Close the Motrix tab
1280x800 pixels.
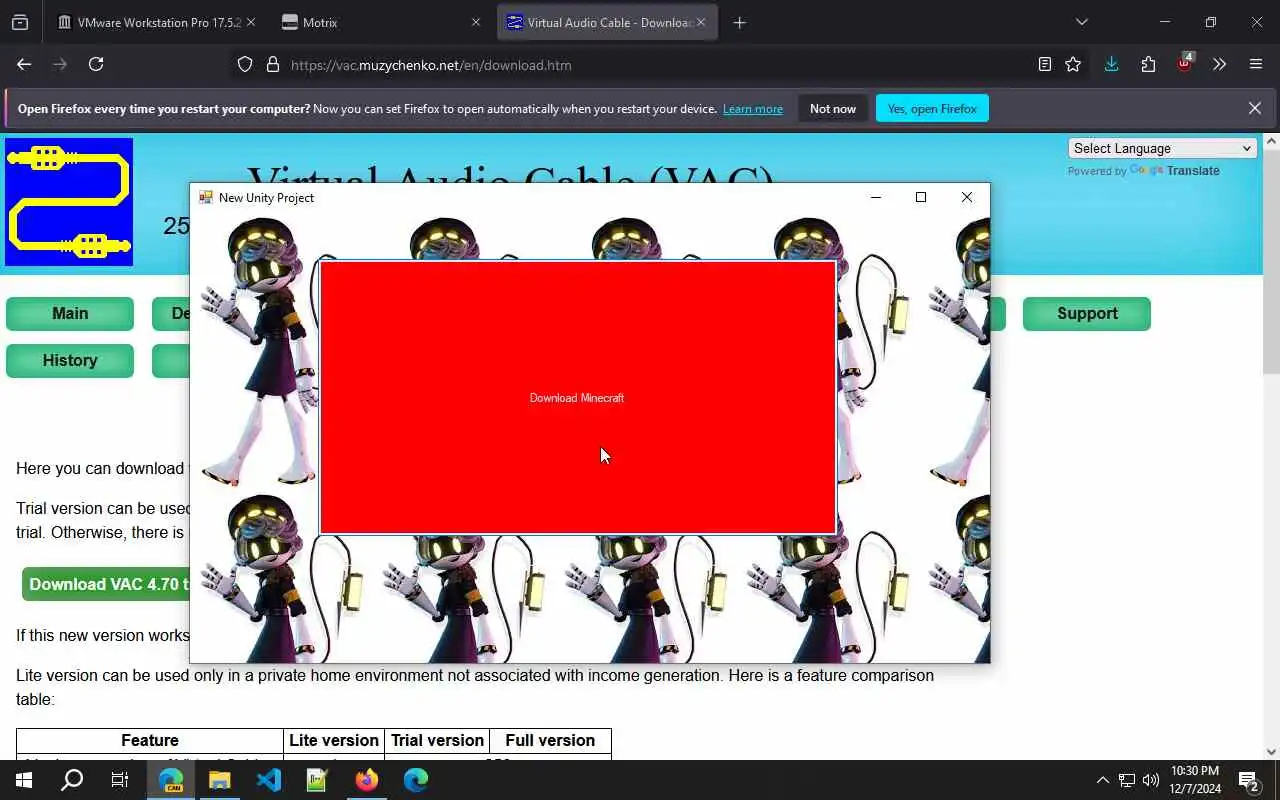click(476, 22)
